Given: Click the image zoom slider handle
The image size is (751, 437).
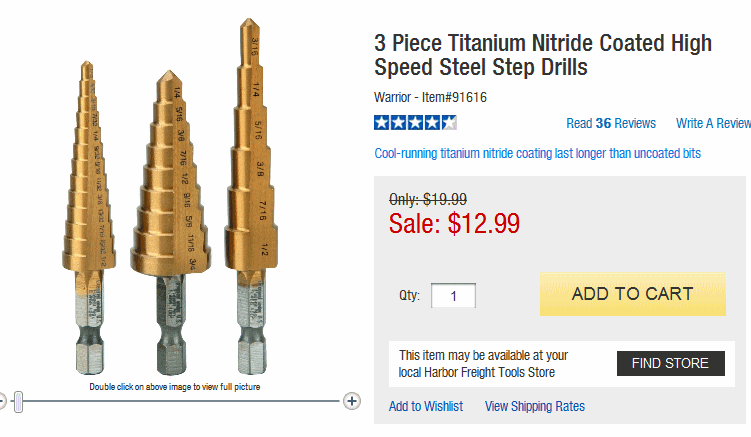Looking at the screenshot, I should [18, 401].
